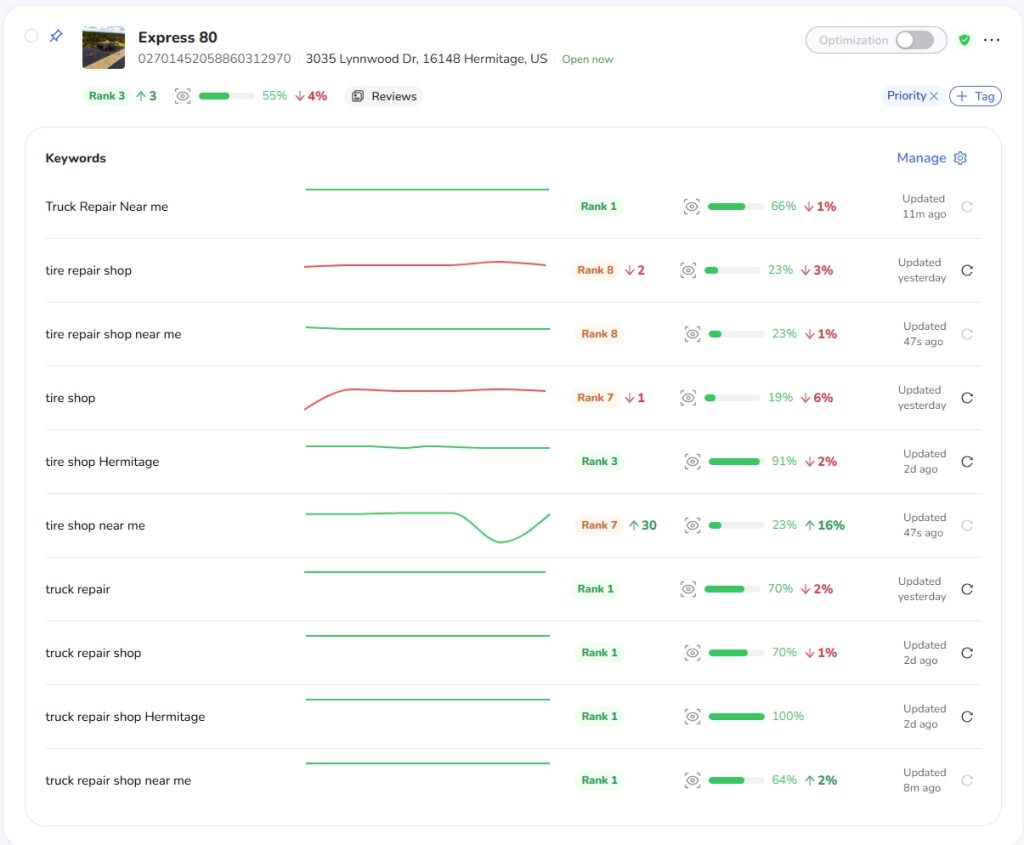Image resolution: width=1024 pixels, height=845 pixels.
Task: Select the 'tire repair shop' keyword text
Action: (x=88, y=270)
